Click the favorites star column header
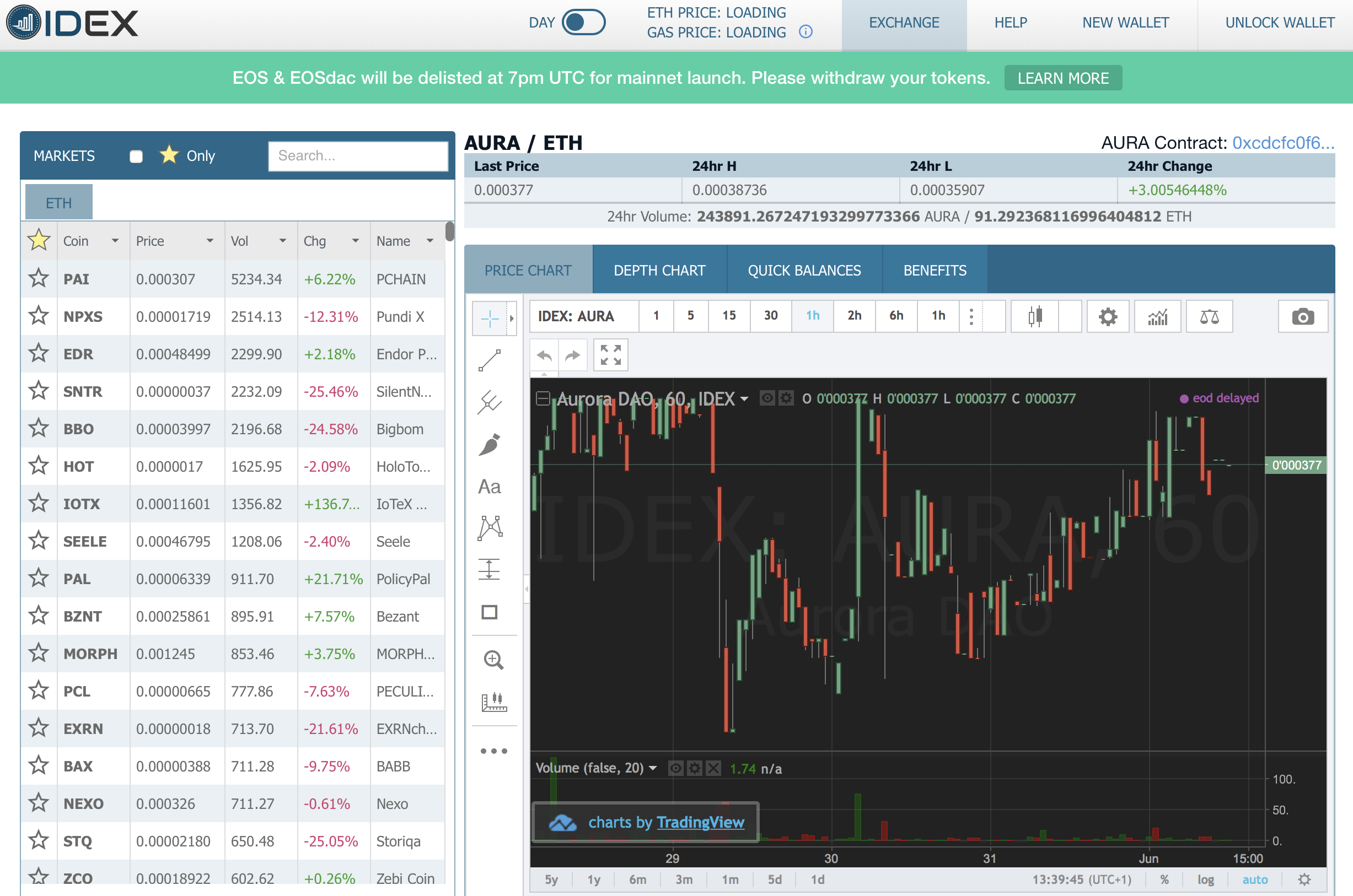Screen dimensions: 1353x896 [x=38, y=241]
